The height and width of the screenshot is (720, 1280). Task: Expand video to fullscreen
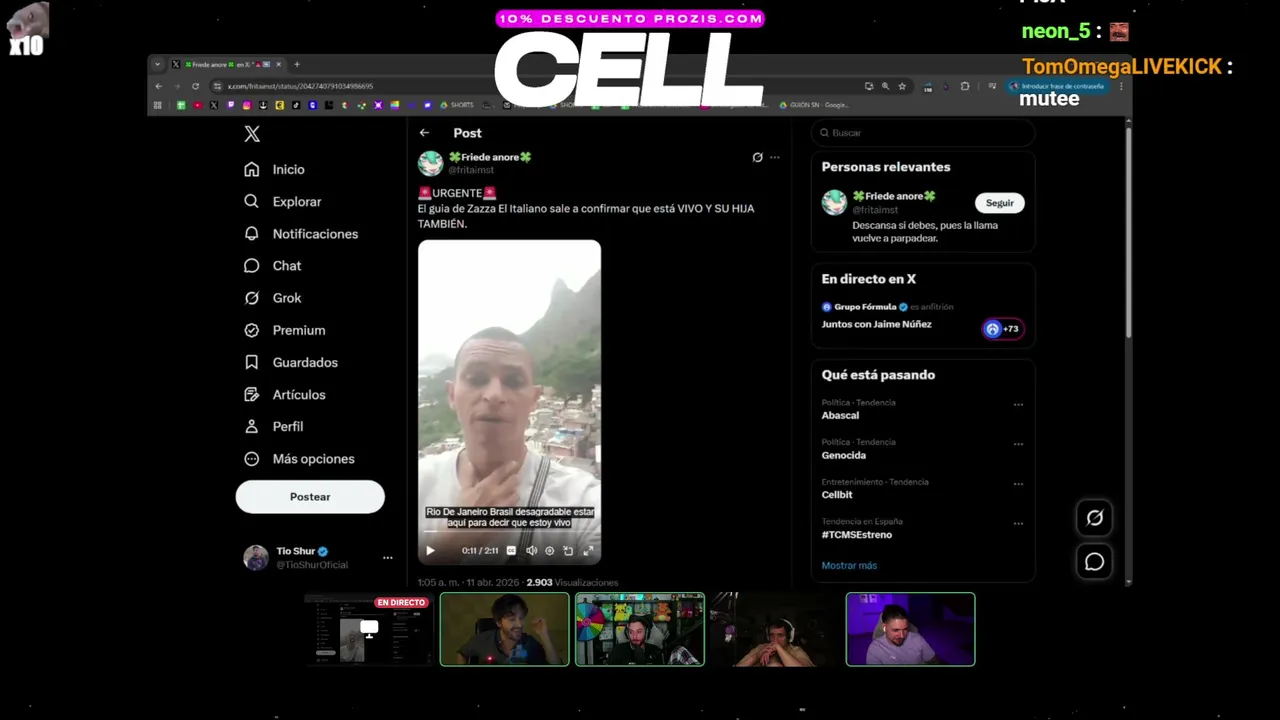[588, 550]
